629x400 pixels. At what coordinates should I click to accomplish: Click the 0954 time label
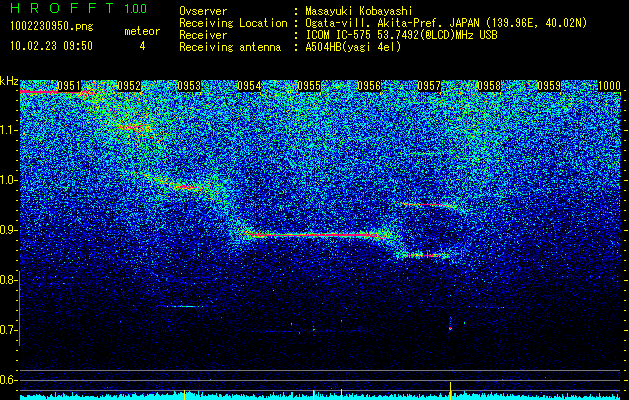coord(249,86)
